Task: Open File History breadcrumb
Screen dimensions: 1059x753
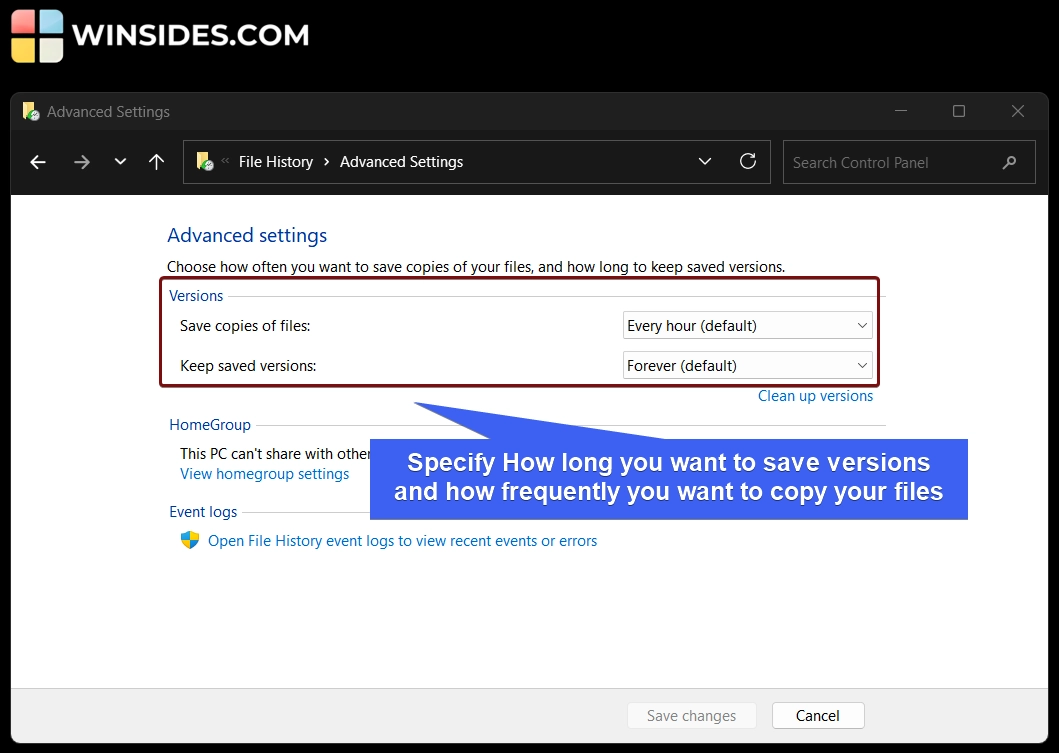Action: tap(276, 162)
